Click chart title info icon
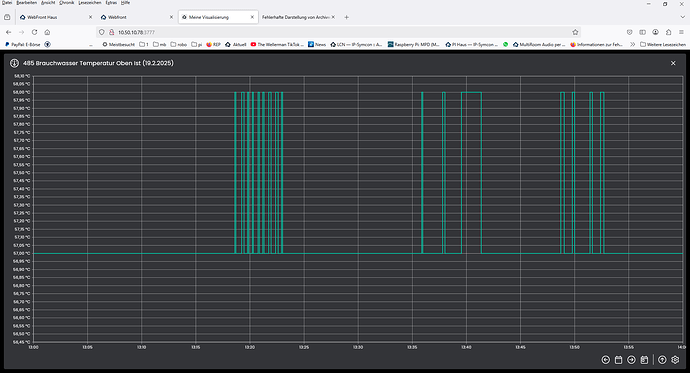 [x=14, y=63]
